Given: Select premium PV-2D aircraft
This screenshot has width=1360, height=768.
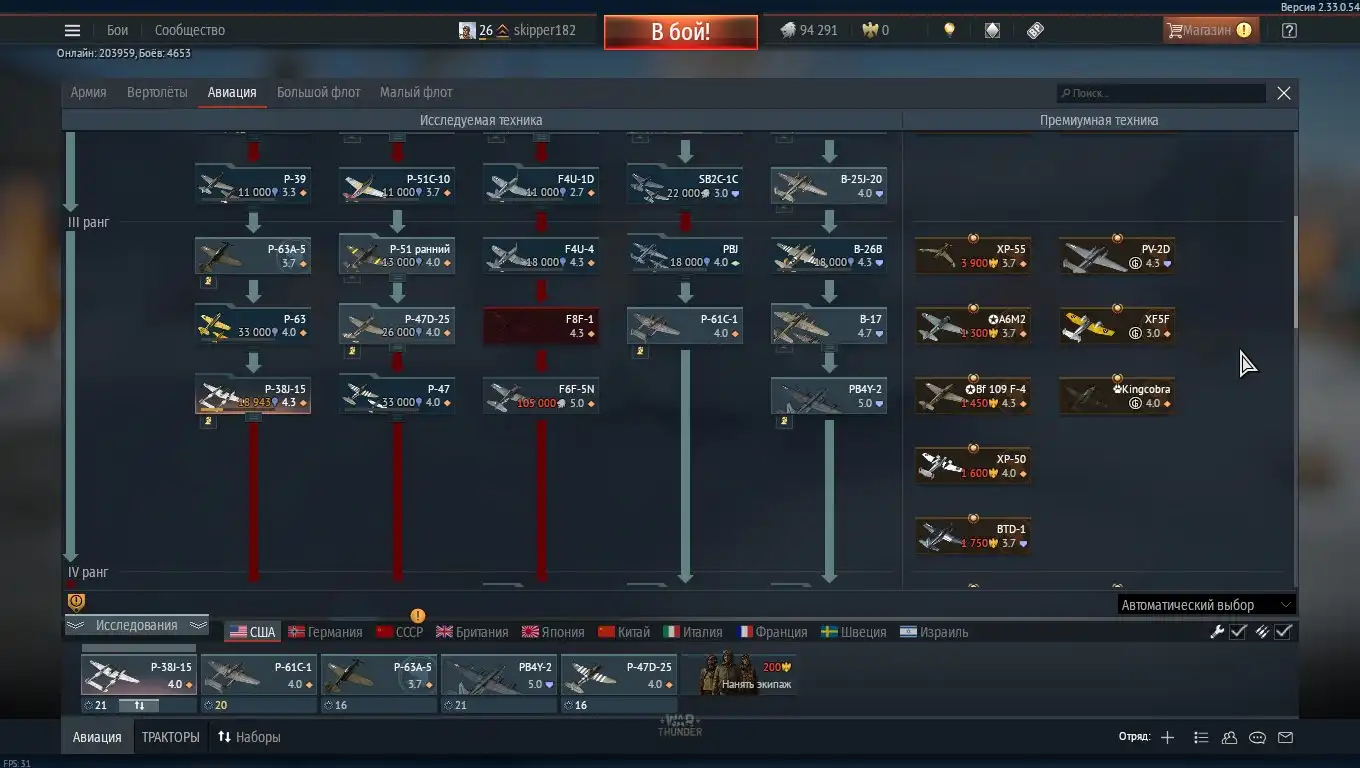Looking at the screenshot, I should 1117,256.
